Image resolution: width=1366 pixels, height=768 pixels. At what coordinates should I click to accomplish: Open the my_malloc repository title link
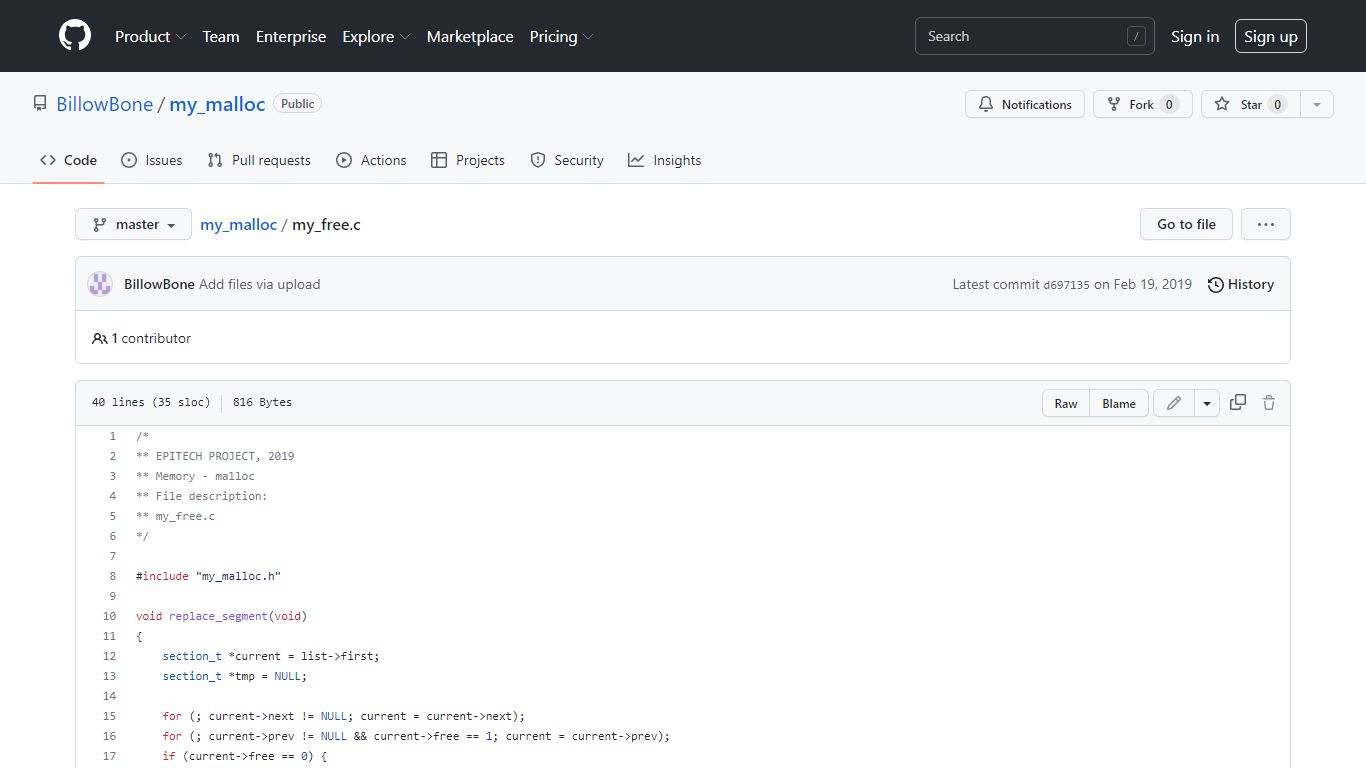[x=217, y=104]
